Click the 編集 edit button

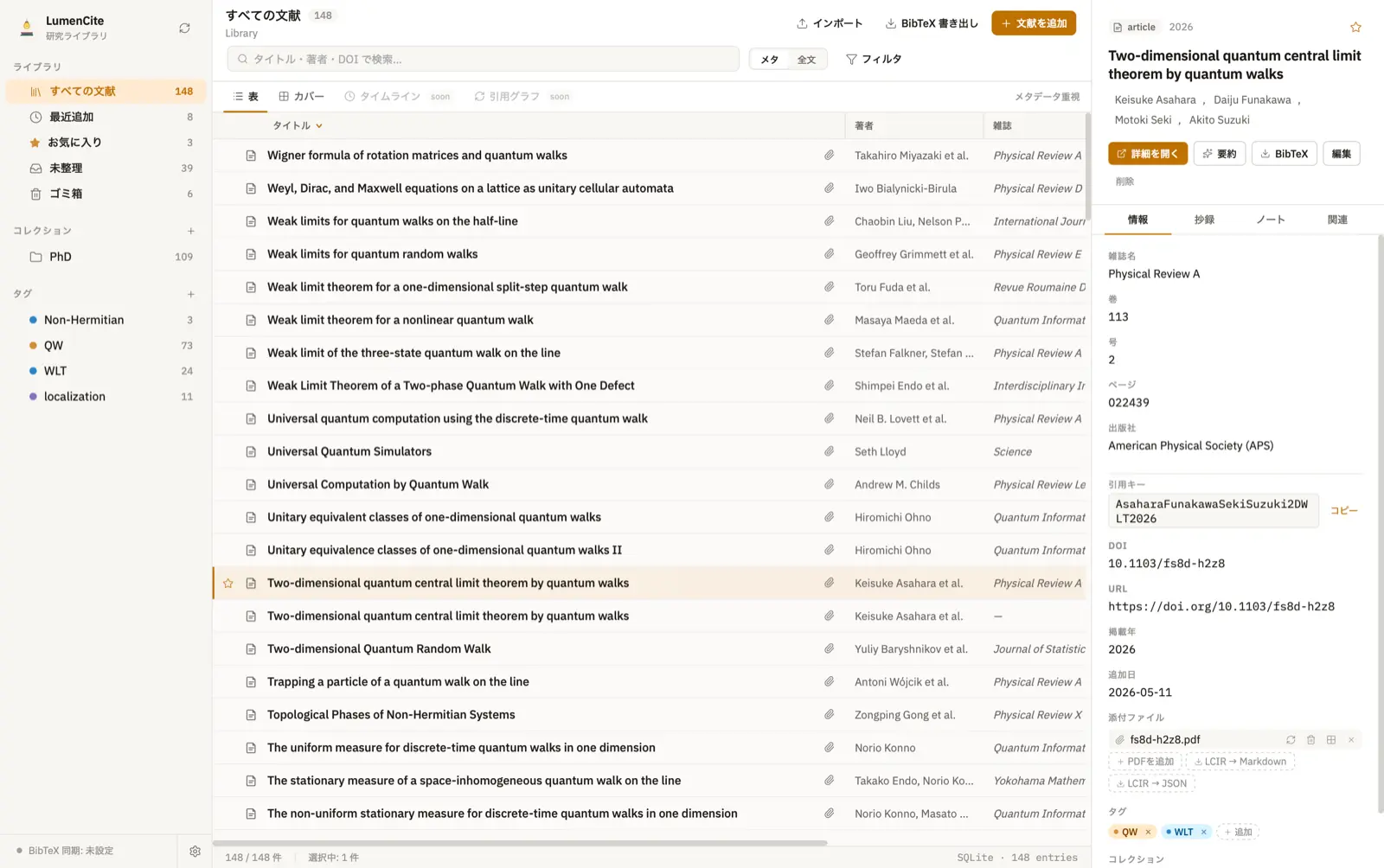coord(1342,154)
